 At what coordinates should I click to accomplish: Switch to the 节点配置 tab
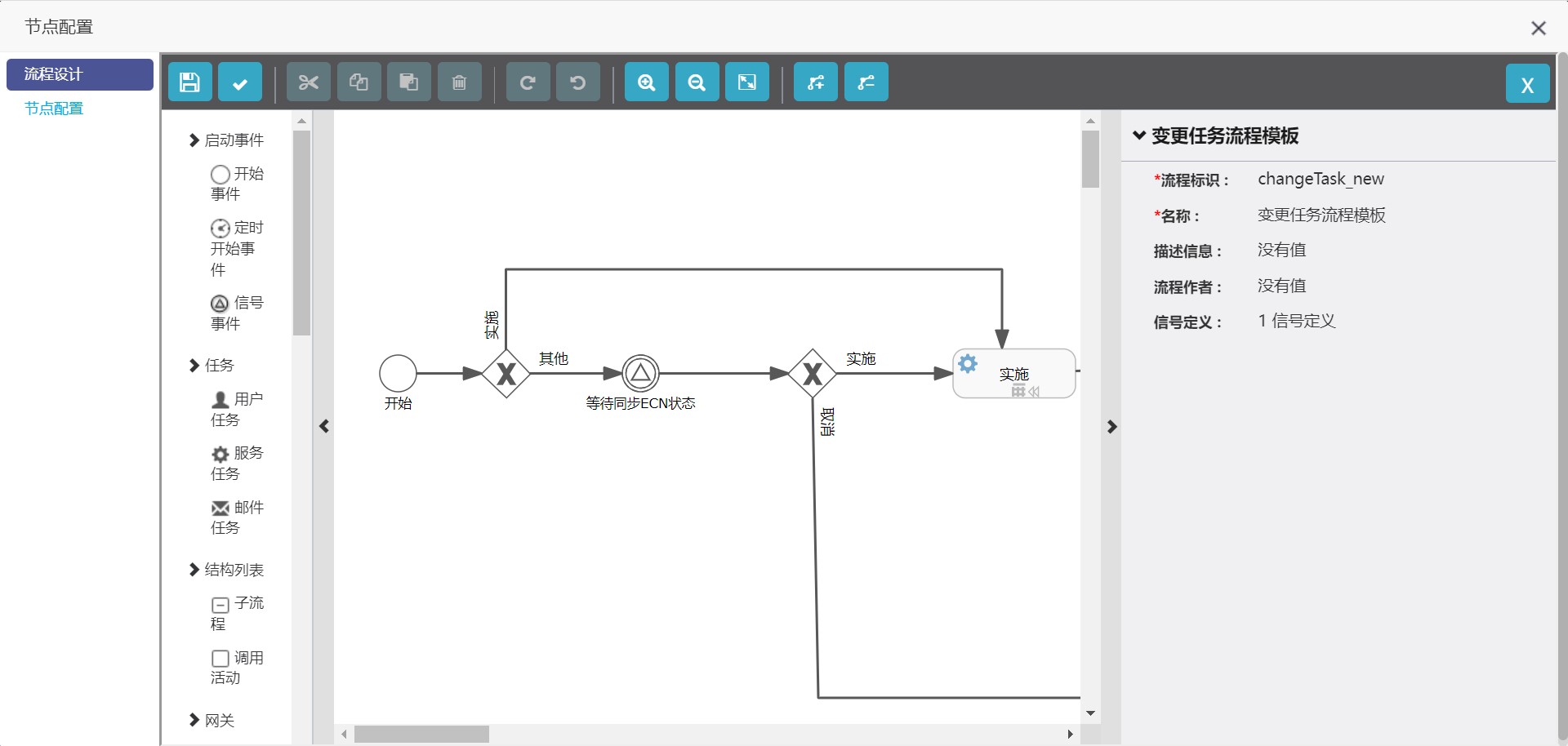click(54, 109)
